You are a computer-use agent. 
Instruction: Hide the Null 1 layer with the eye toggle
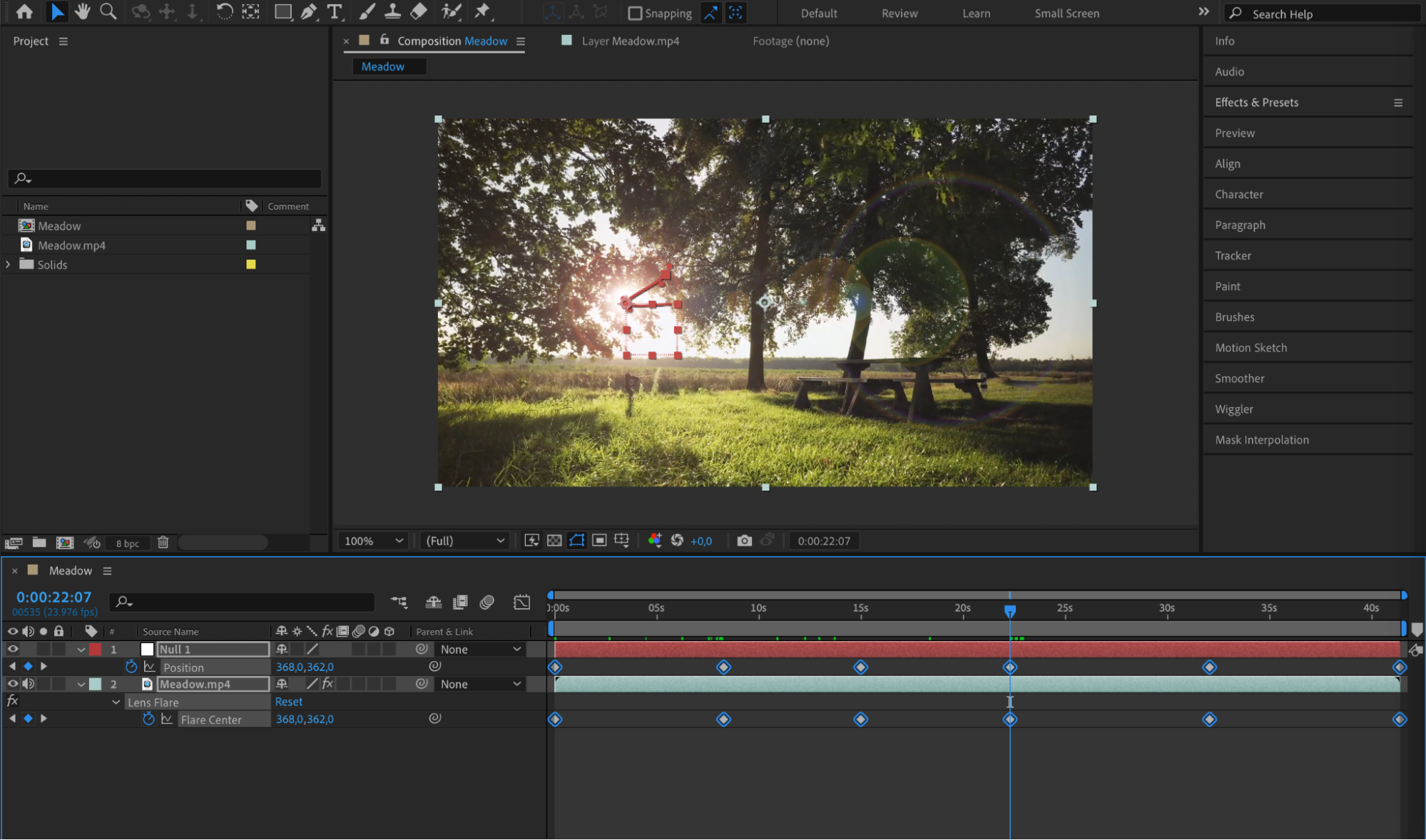pos(12,649)
